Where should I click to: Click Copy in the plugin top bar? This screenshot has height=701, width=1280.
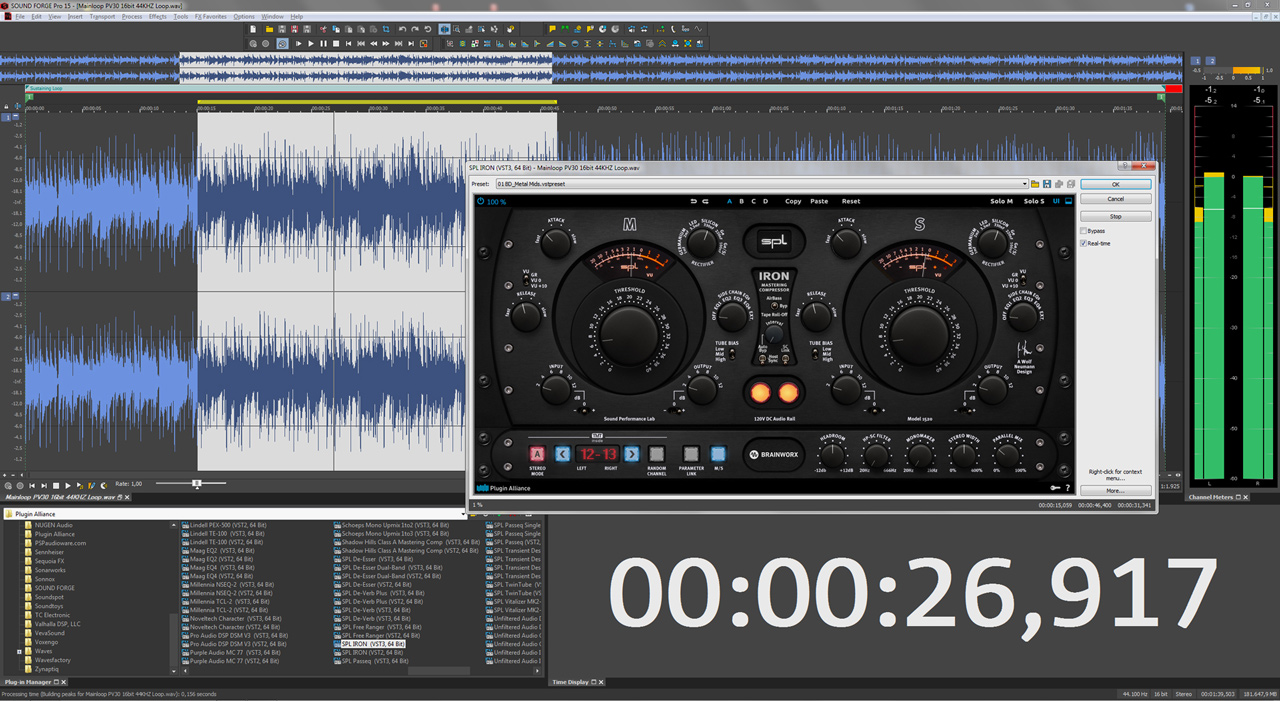(x=793, y=201)
